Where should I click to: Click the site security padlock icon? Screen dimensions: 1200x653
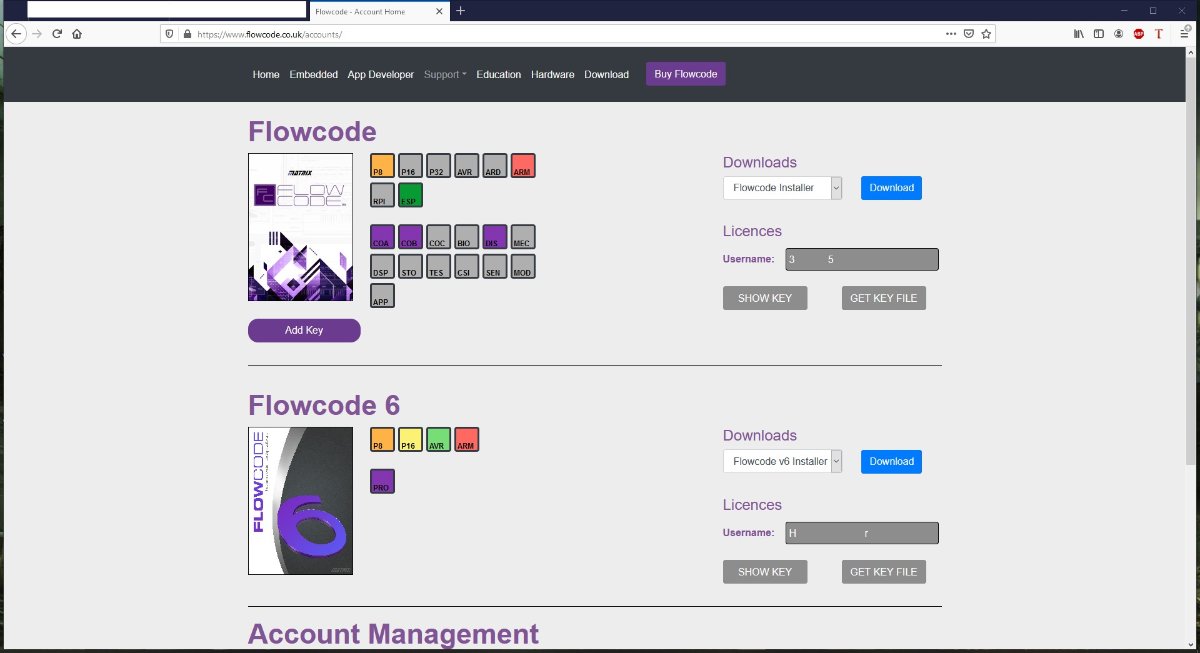(186, 33)
